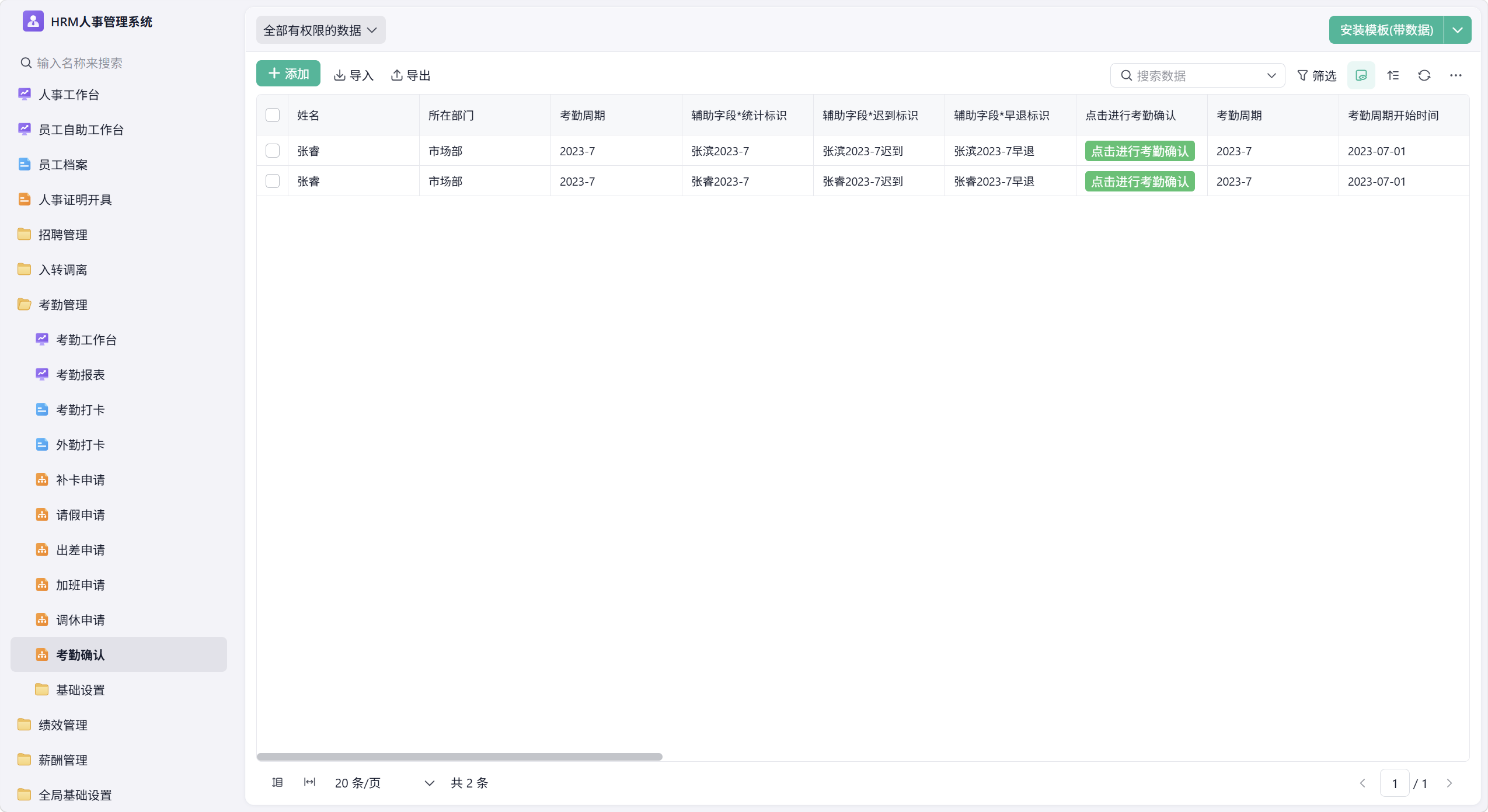Click 辅助字段*早退标识 column header
1488x812 pixels.
[x=1010, y=116]
